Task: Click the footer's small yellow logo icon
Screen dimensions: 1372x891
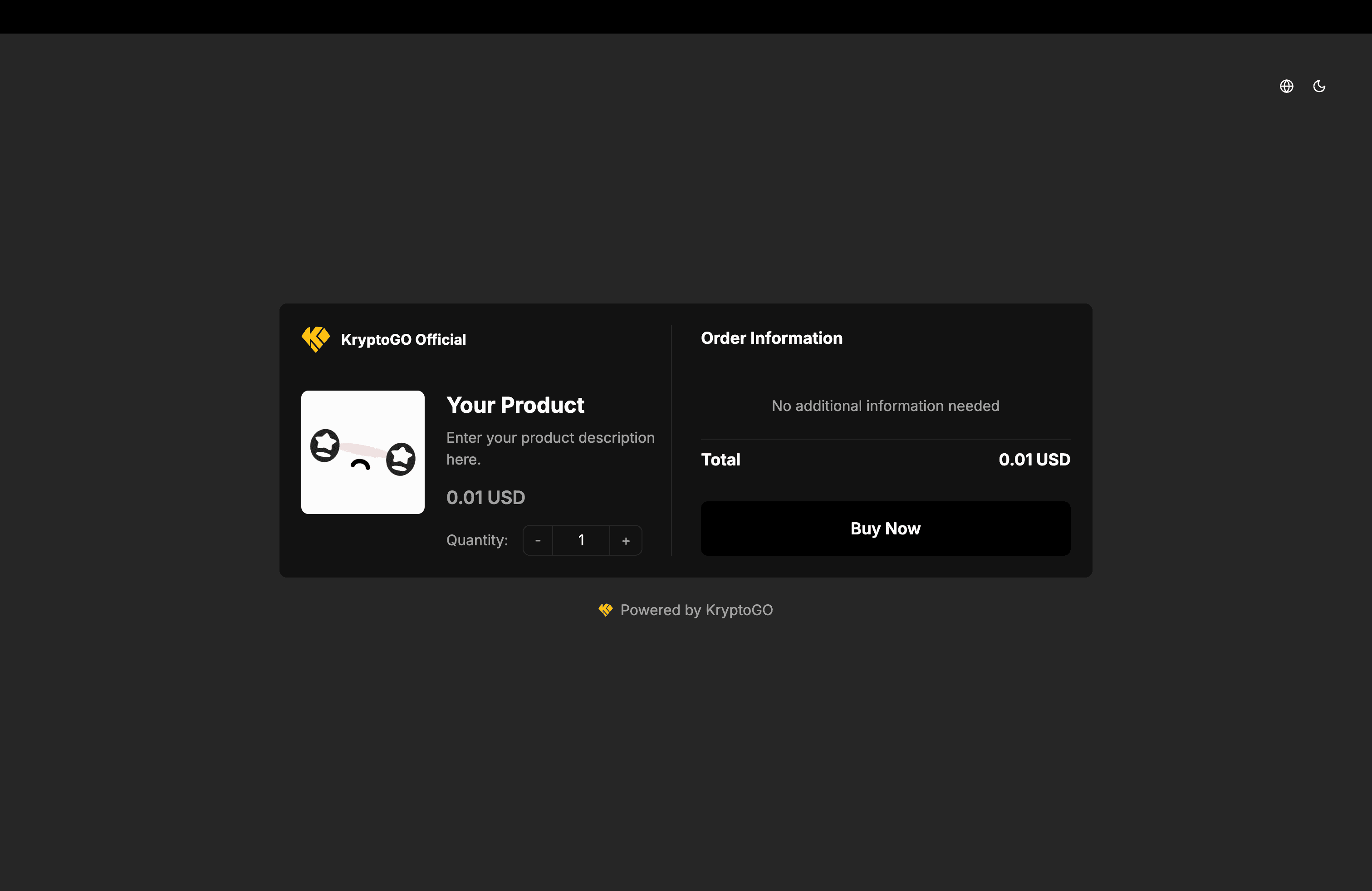Action: point(605,610)
